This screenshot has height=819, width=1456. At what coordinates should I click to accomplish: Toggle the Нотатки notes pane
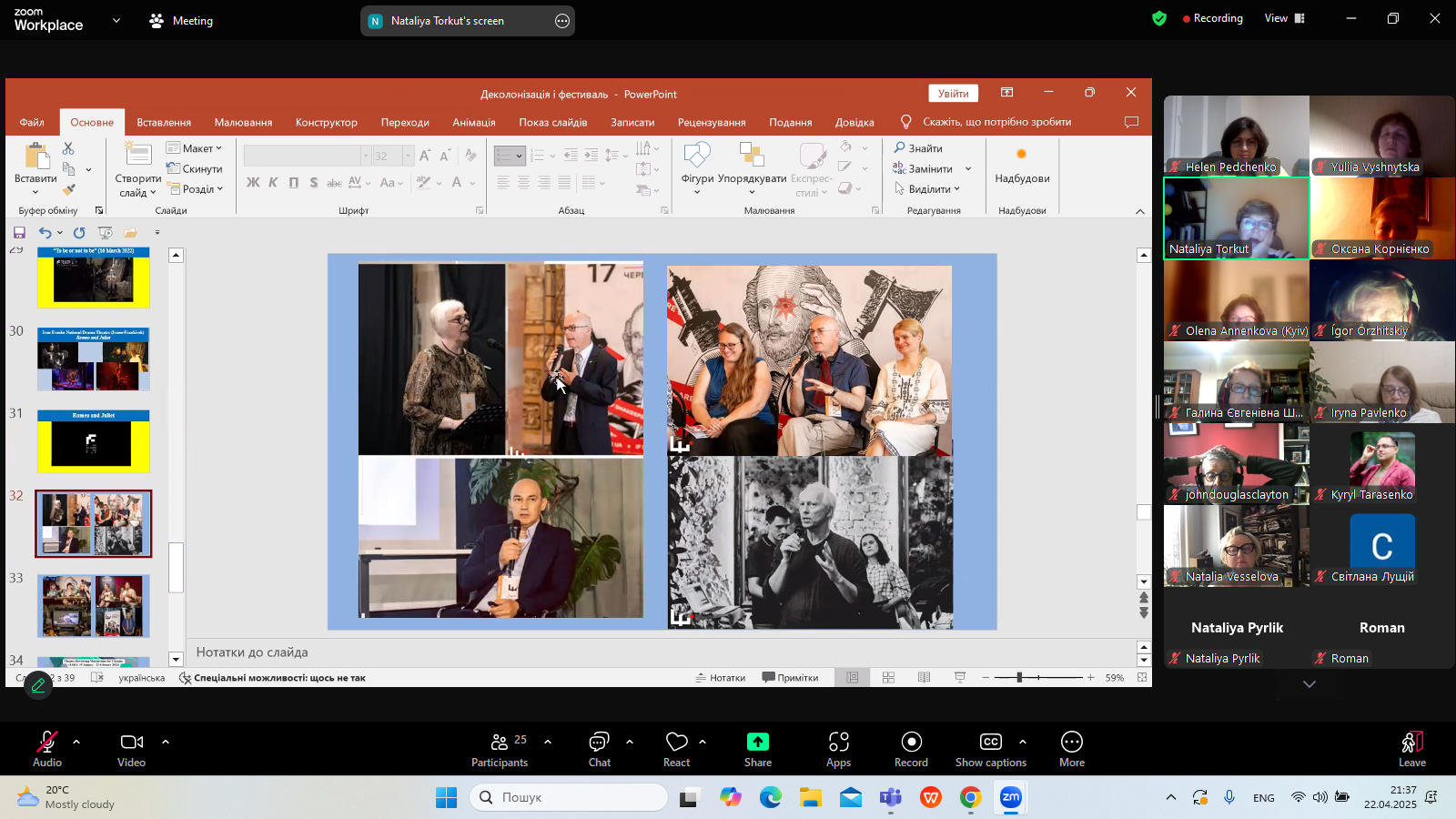tap(721, 678)
